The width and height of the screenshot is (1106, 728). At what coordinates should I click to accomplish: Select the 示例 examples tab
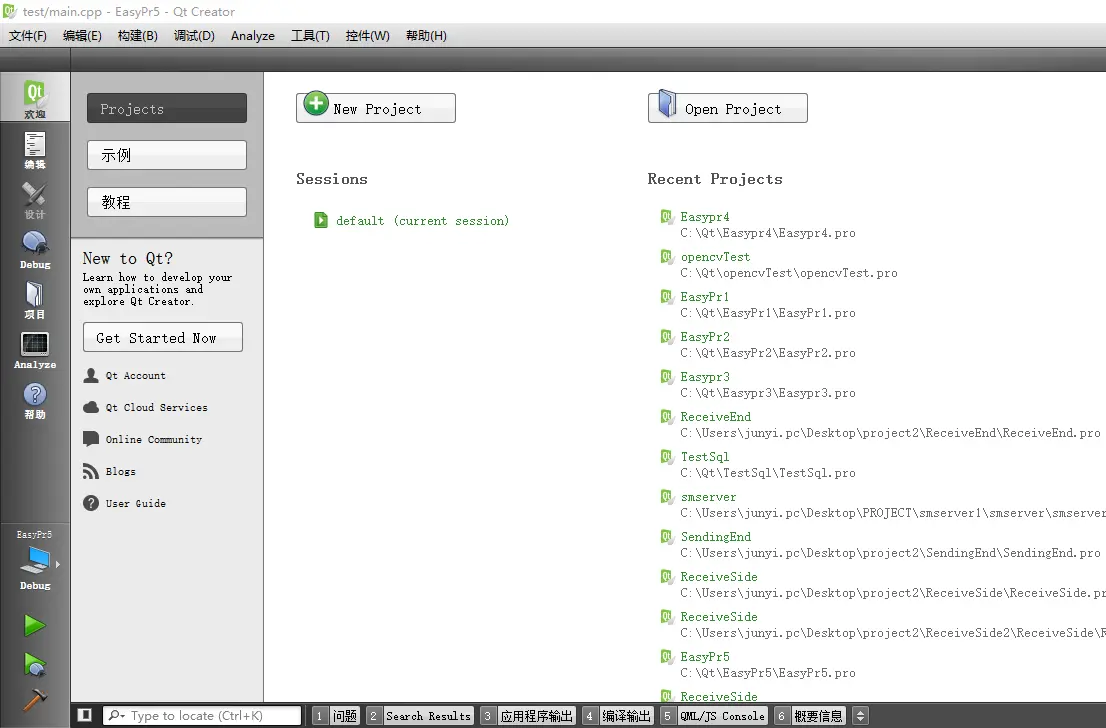click(167, 155)
